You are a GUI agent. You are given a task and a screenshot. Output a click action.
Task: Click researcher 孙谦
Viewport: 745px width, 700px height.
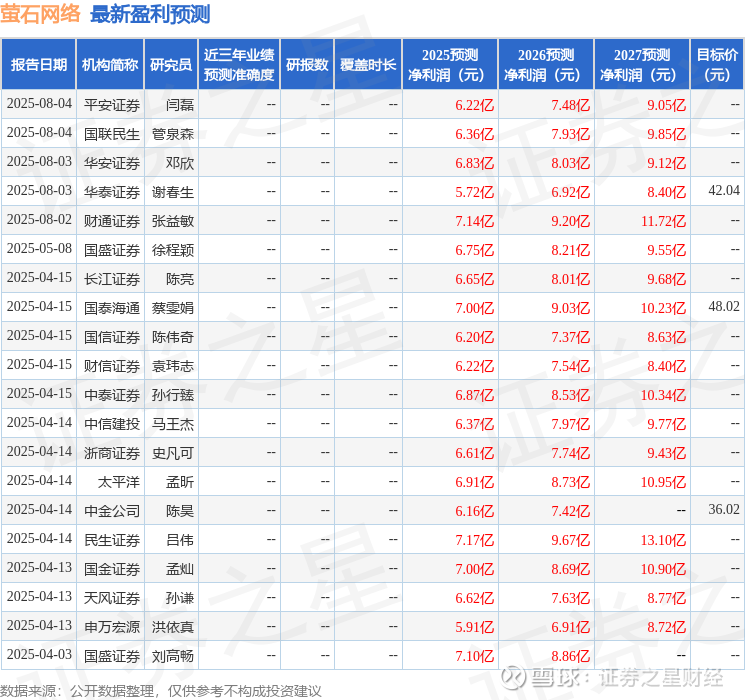click(x=180, y=598)
